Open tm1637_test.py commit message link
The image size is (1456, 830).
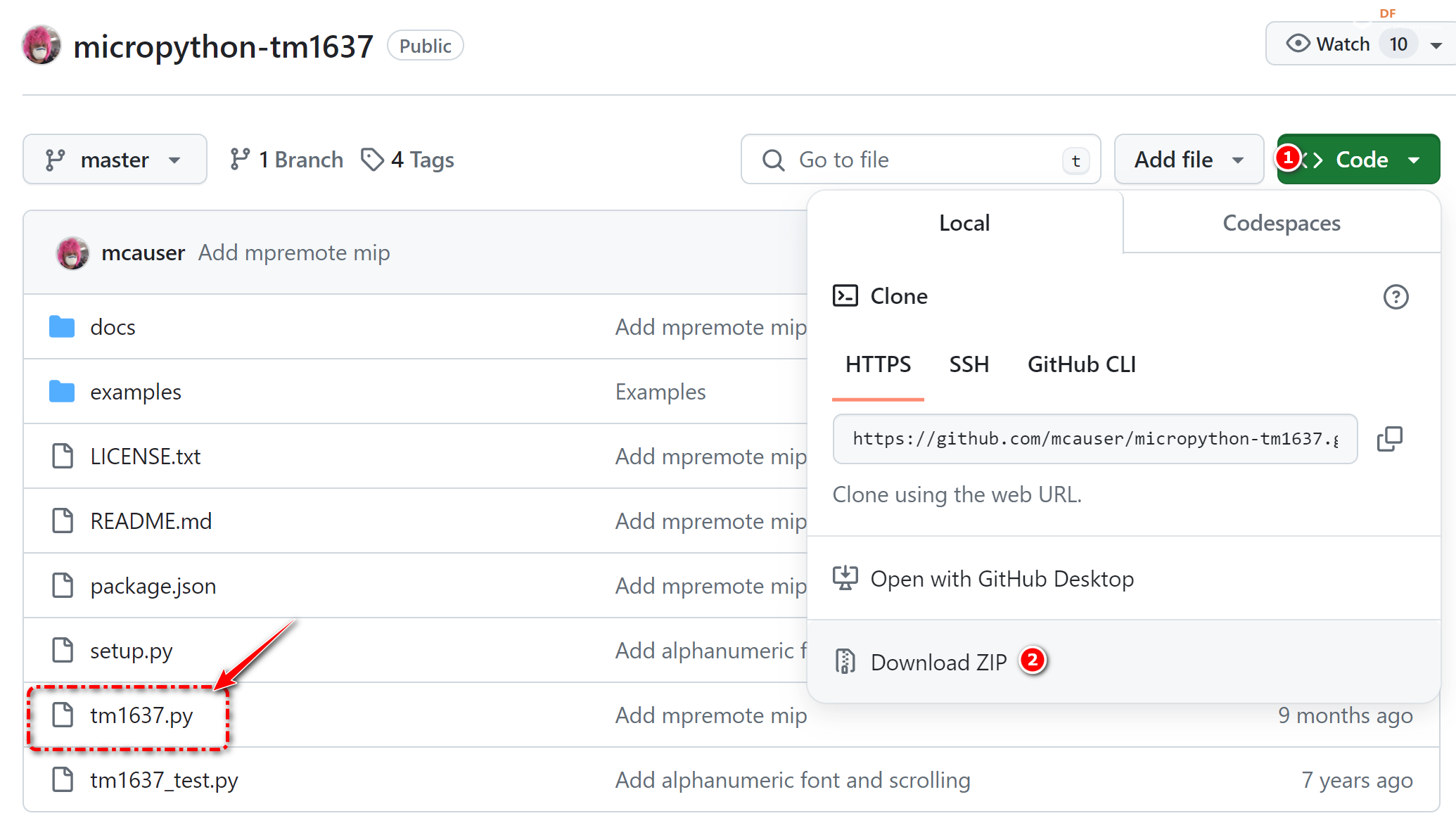793,780
